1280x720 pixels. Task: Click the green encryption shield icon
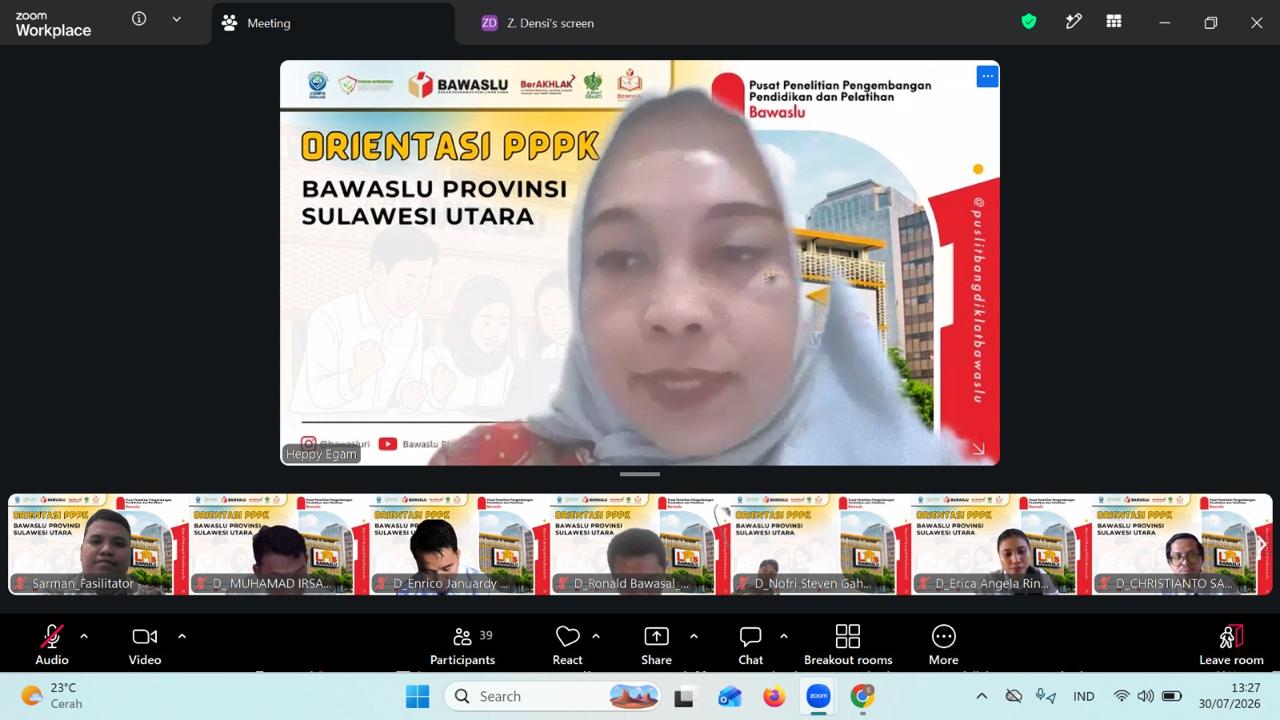1028,21
